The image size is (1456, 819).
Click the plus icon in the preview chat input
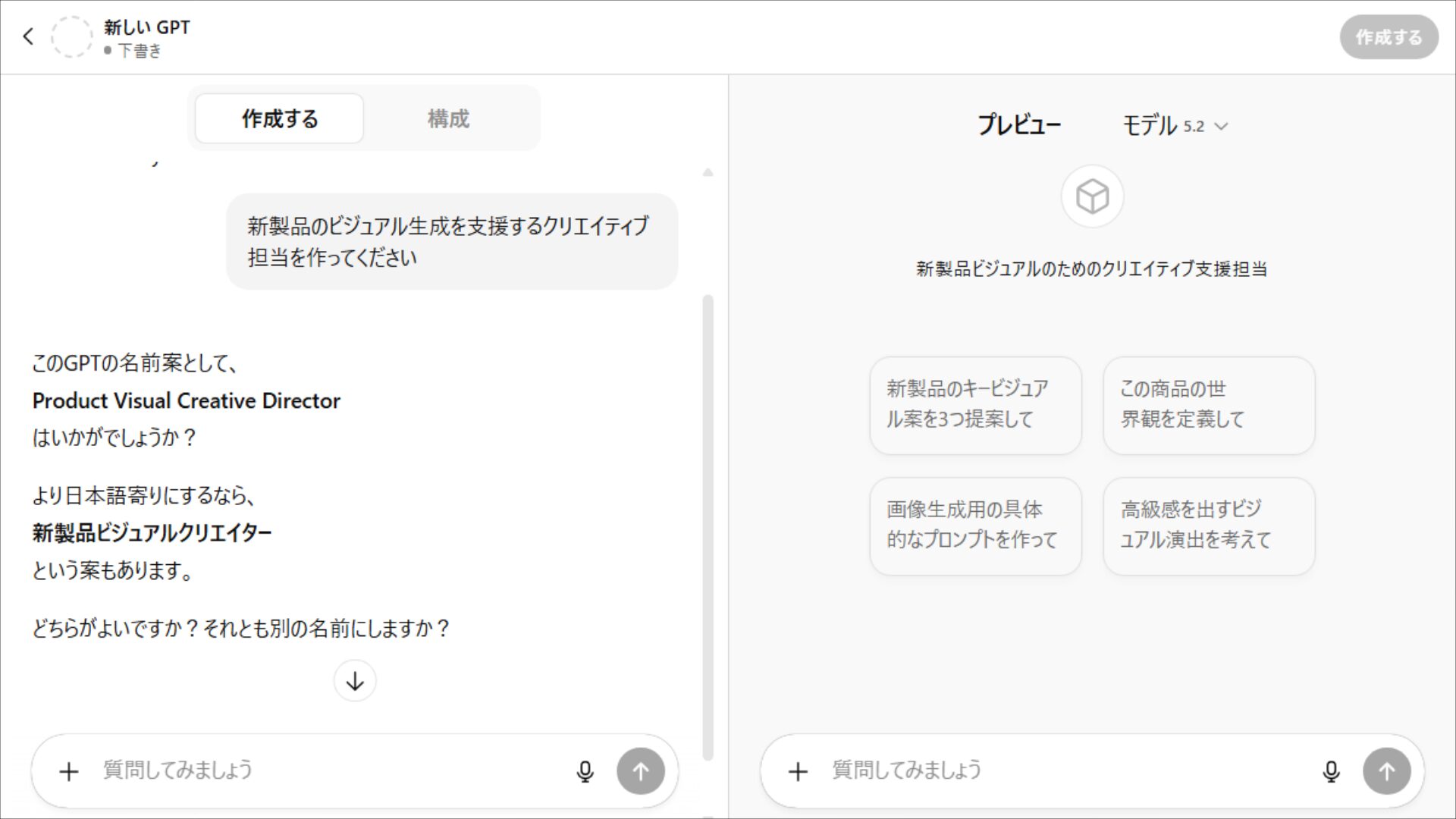799,771
